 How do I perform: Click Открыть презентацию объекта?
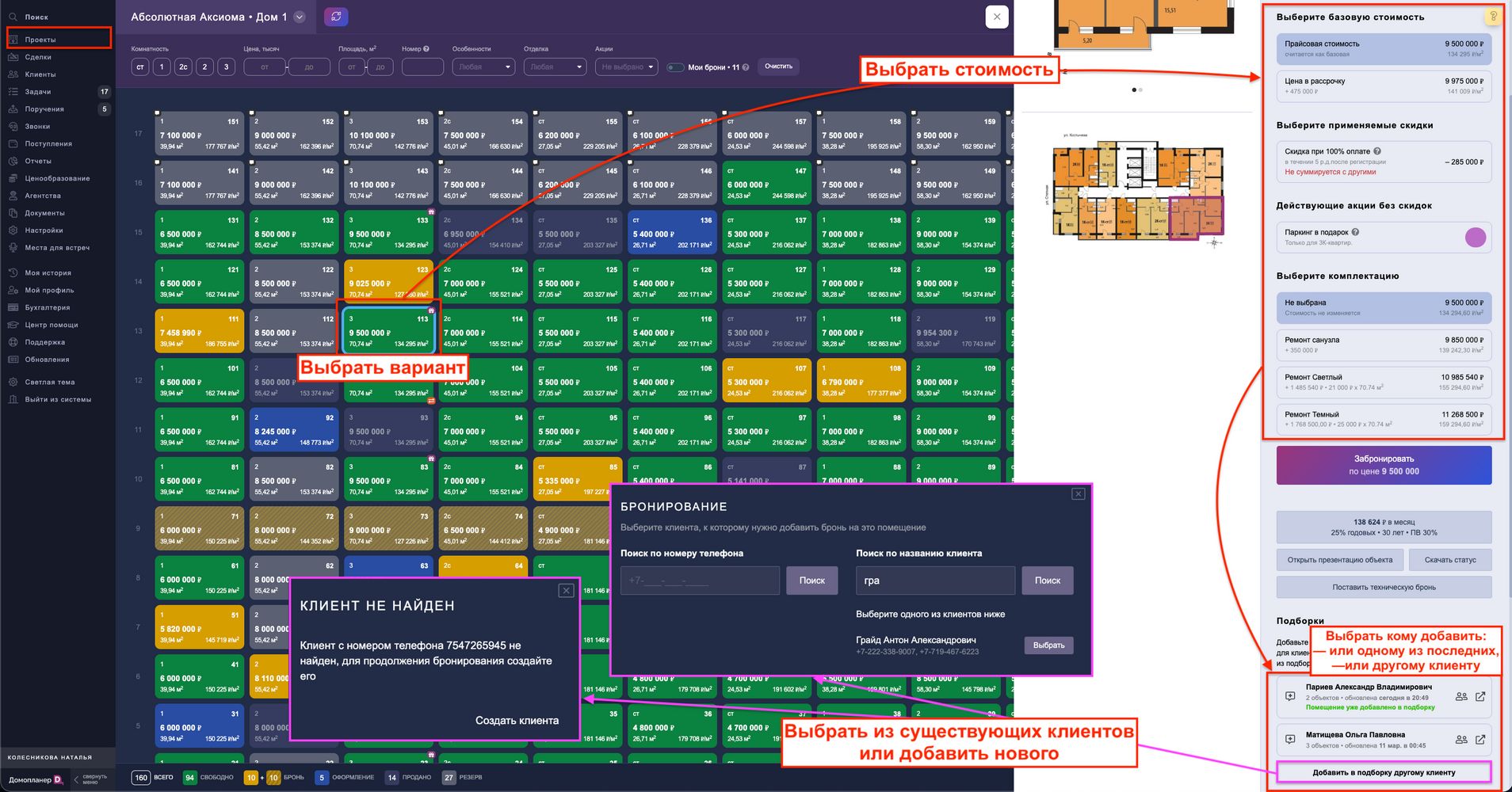(1340, 560)
